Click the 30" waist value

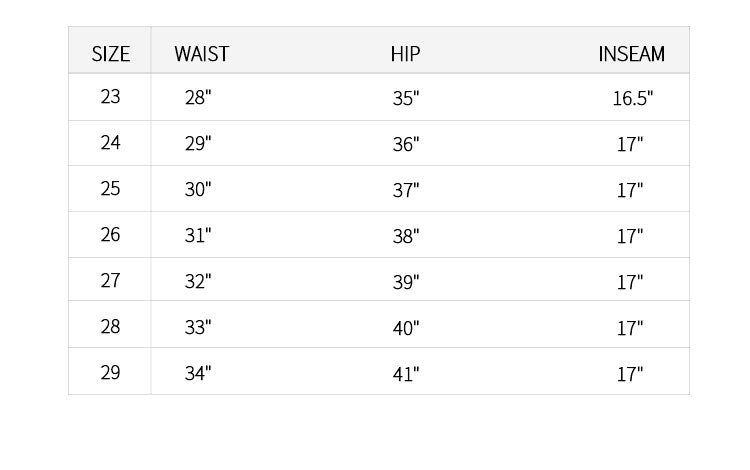(198, 190)
